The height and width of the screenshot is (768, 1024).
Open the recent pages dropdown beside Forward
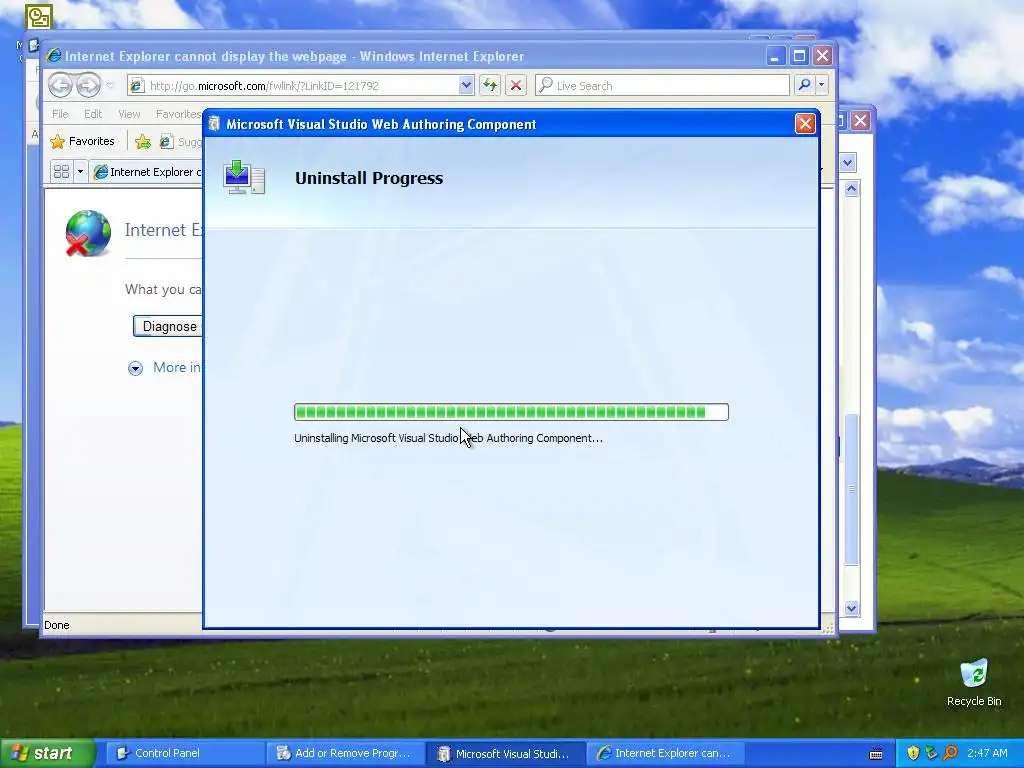(x=110, y=86)
